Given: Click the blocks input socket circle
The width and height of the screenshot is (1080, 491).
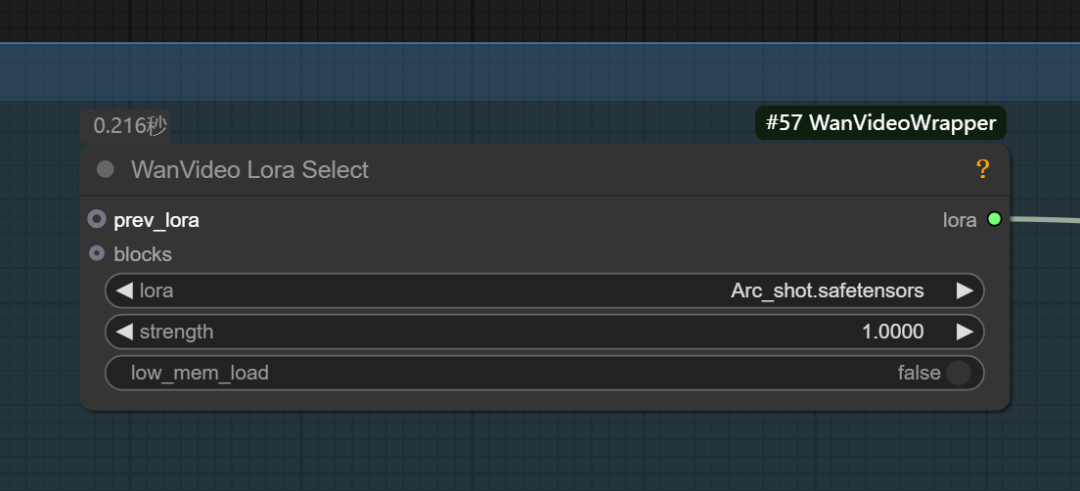Looking at the screenshot, I should point(97,253).
